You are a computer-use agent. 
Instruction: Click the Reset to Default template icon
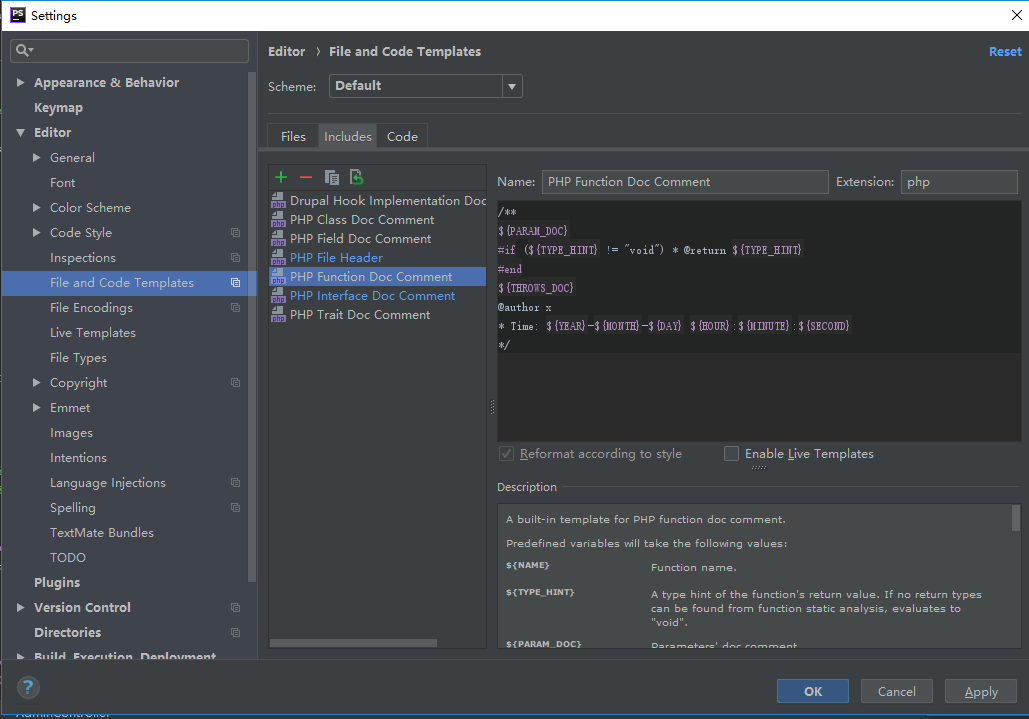click(x=356, y=177)
